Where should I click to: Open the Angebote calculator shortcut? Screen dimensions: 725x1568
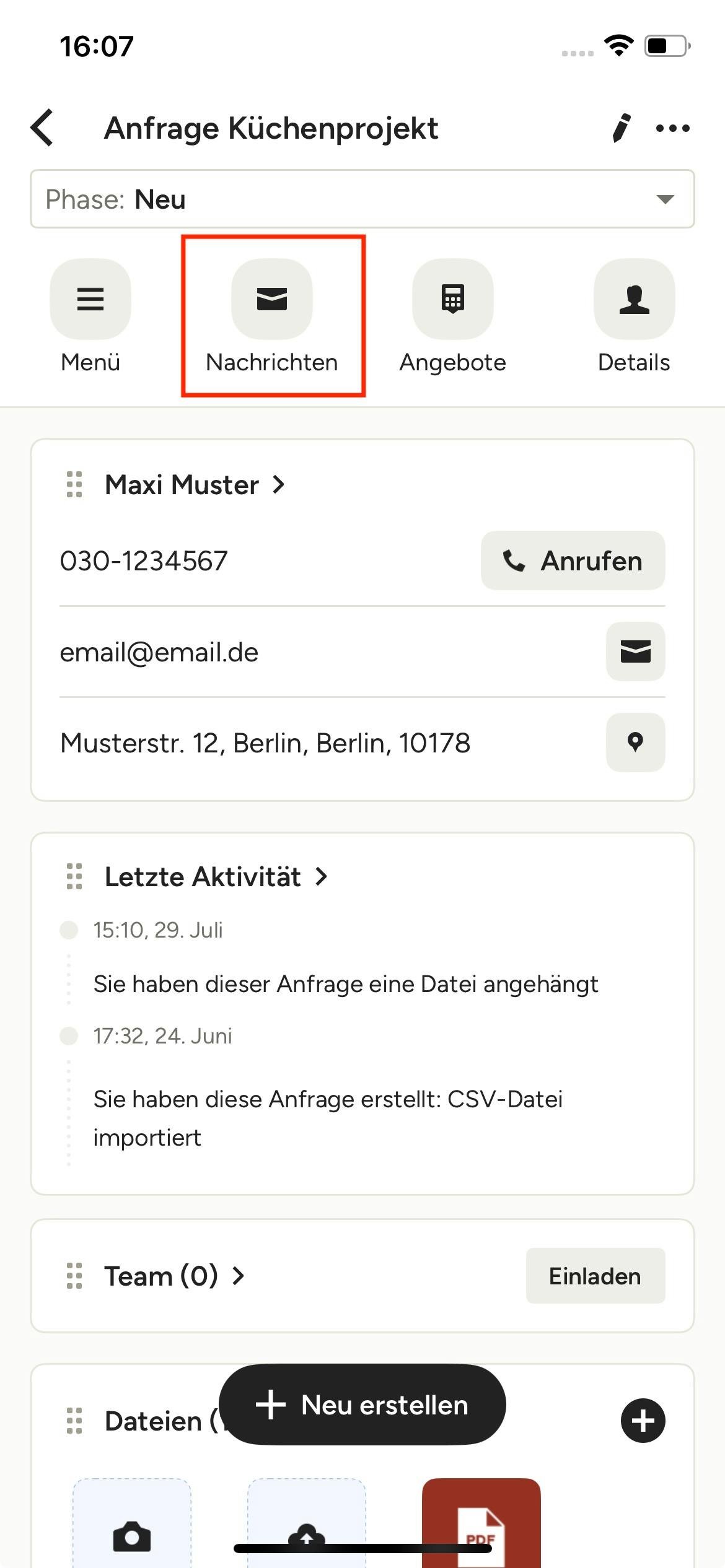coord(453,299)
